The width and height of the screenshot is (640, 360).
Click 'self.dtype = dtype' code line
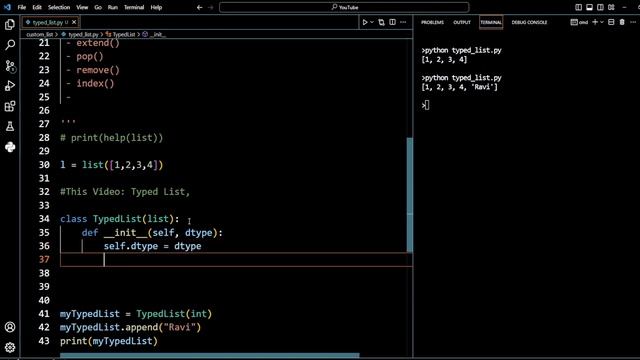tap(152, 246)
